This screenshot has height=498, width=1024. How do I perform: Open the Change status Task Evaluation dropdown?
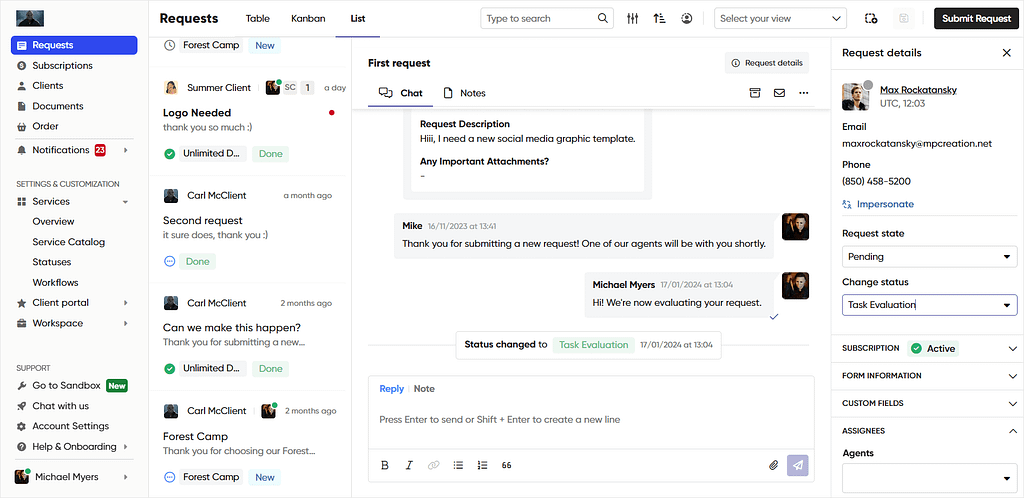pos(929,305)
